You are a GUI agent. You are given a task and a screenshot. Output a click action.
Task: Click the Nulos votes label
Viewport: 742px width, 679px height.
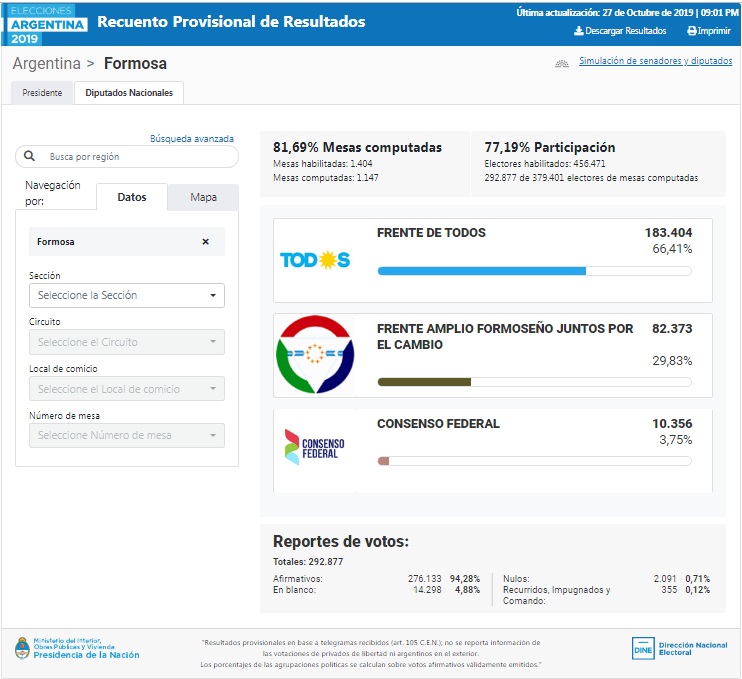(516, 579)
